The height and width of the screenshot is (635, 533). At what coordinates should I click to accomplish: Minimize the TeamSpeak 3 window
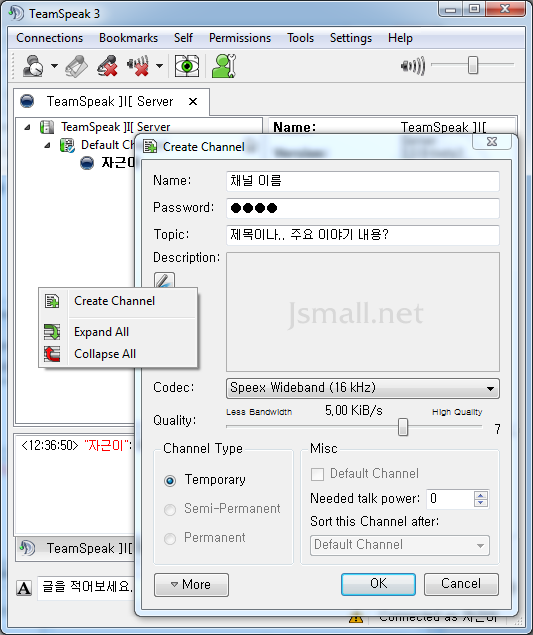451,9
